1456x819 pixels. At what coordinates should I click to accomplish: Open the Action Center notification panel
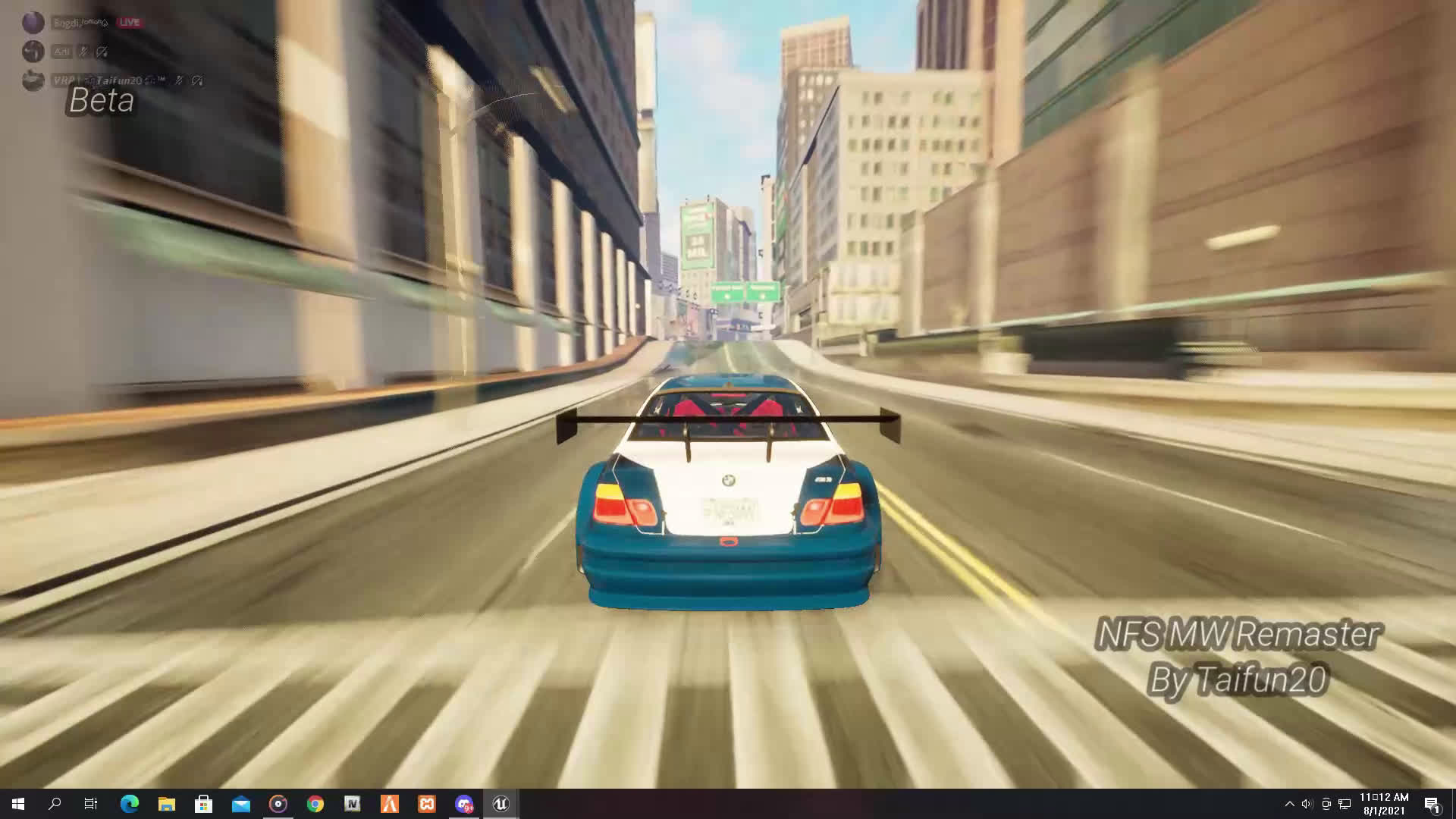pyautogui.click(x=1433, y=804)
